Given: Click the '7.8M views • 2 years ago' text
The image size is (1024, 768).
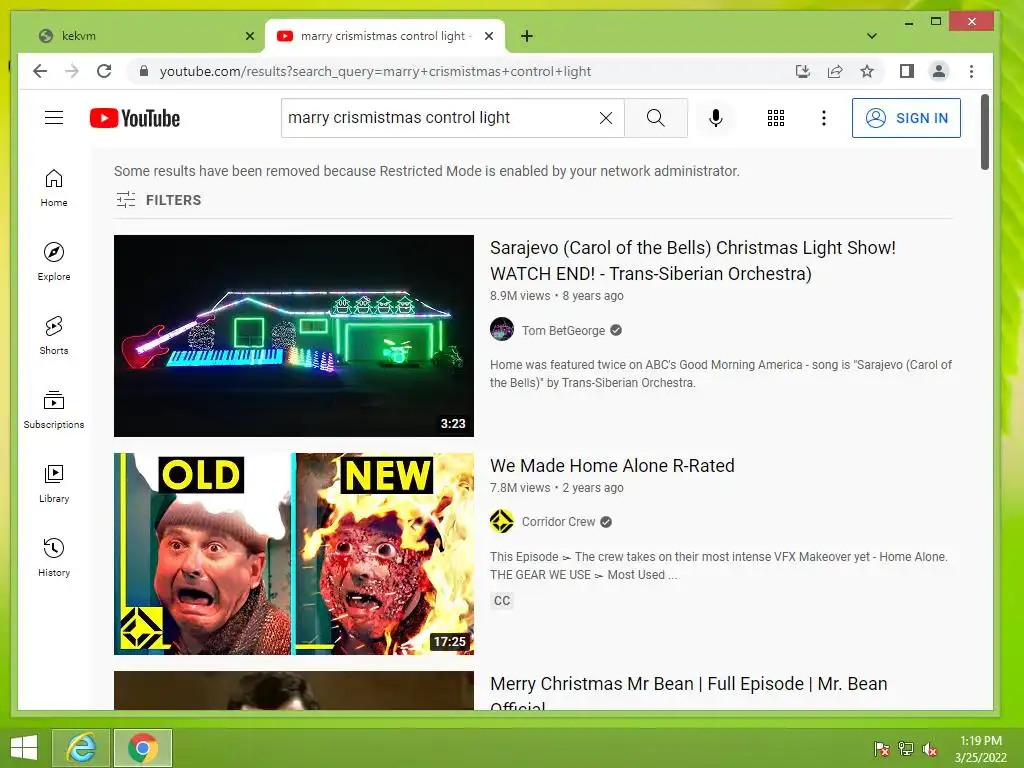Looking at the screenshot, I should pyautogui.click(x=556, y=488).
